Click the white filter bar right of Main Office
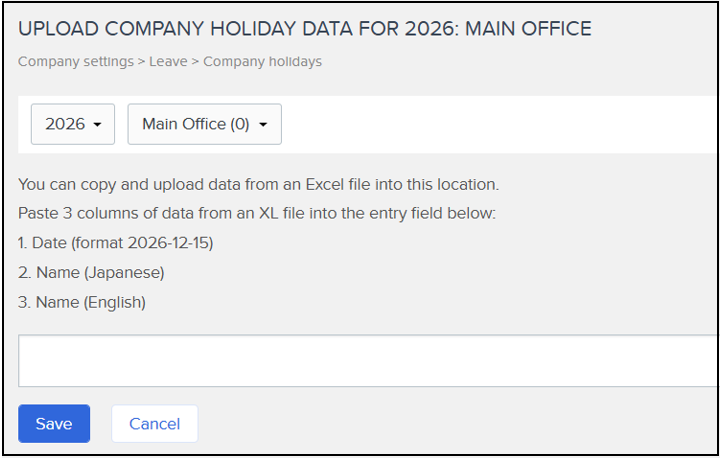Image resolution: width=720 pixels, height=458 pixels. click(498, 124)
